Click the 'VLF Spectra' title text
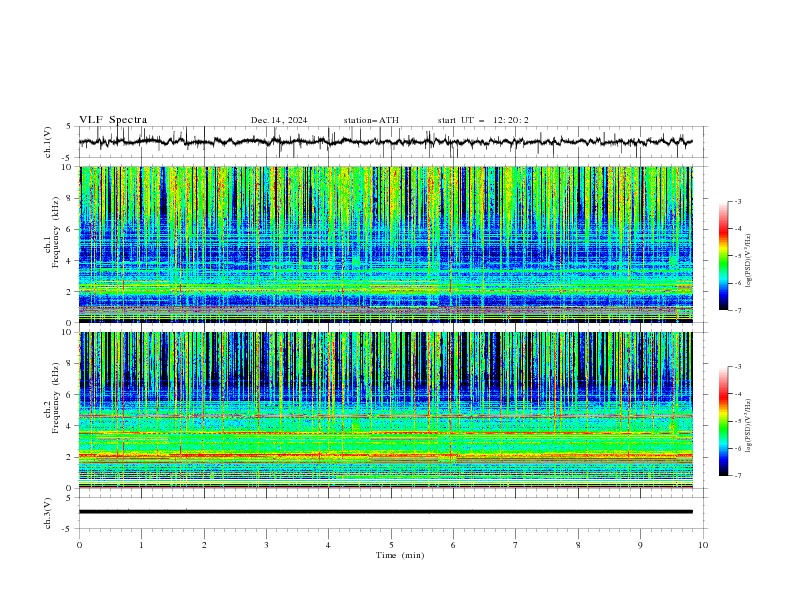The width and height of the screenshot is (792, 612). [113, 120]
